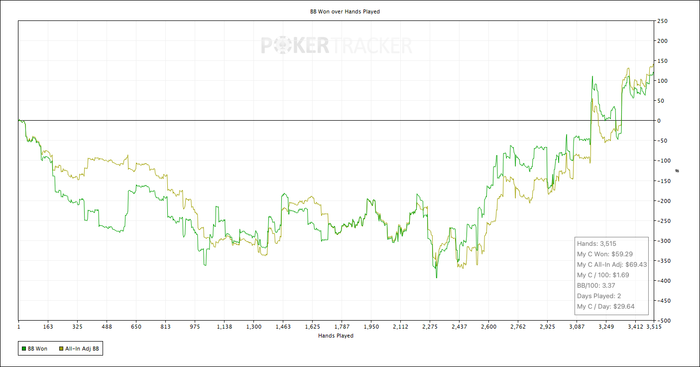This screenshot has width=700, height=367.
Task: Click the chart title 'BB Won over Hands Played'
Action: coord(345,12)
